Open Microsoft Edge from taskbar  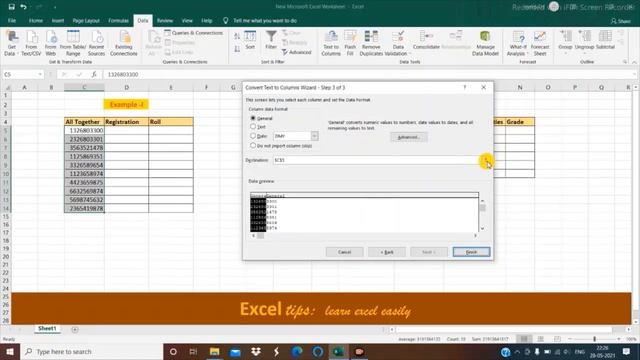click(x=297, y=351)
